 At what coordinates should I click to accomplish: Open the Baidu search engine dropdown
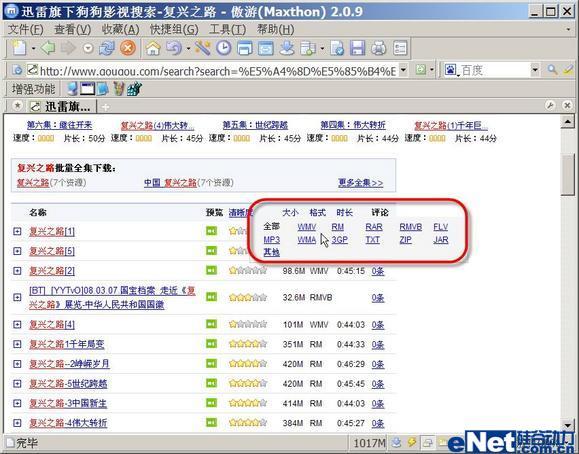point(535,69)
